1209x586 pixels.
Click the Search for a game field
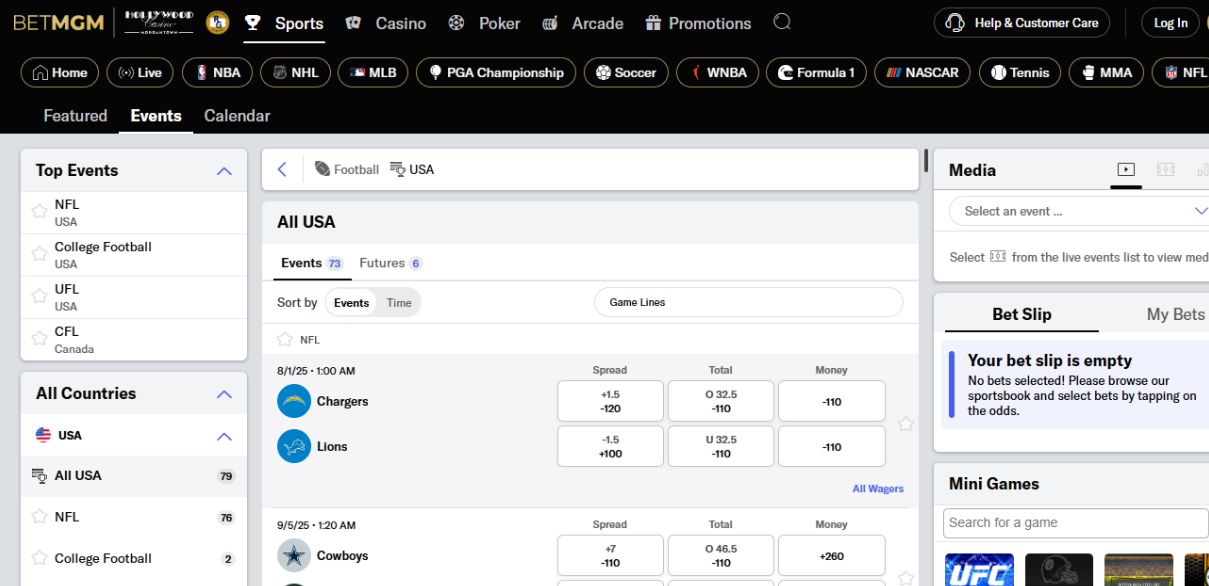pos(1075,522)
